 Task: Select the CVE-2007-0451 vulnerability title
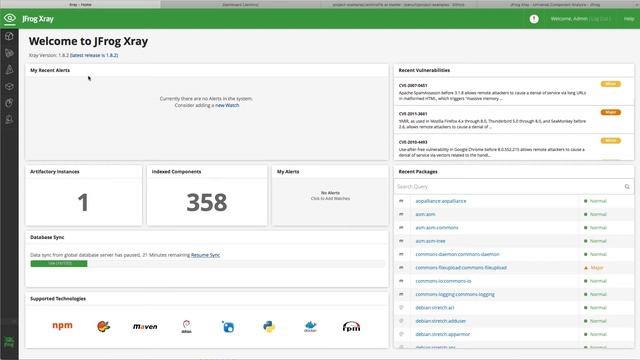[x=413, y=86]
